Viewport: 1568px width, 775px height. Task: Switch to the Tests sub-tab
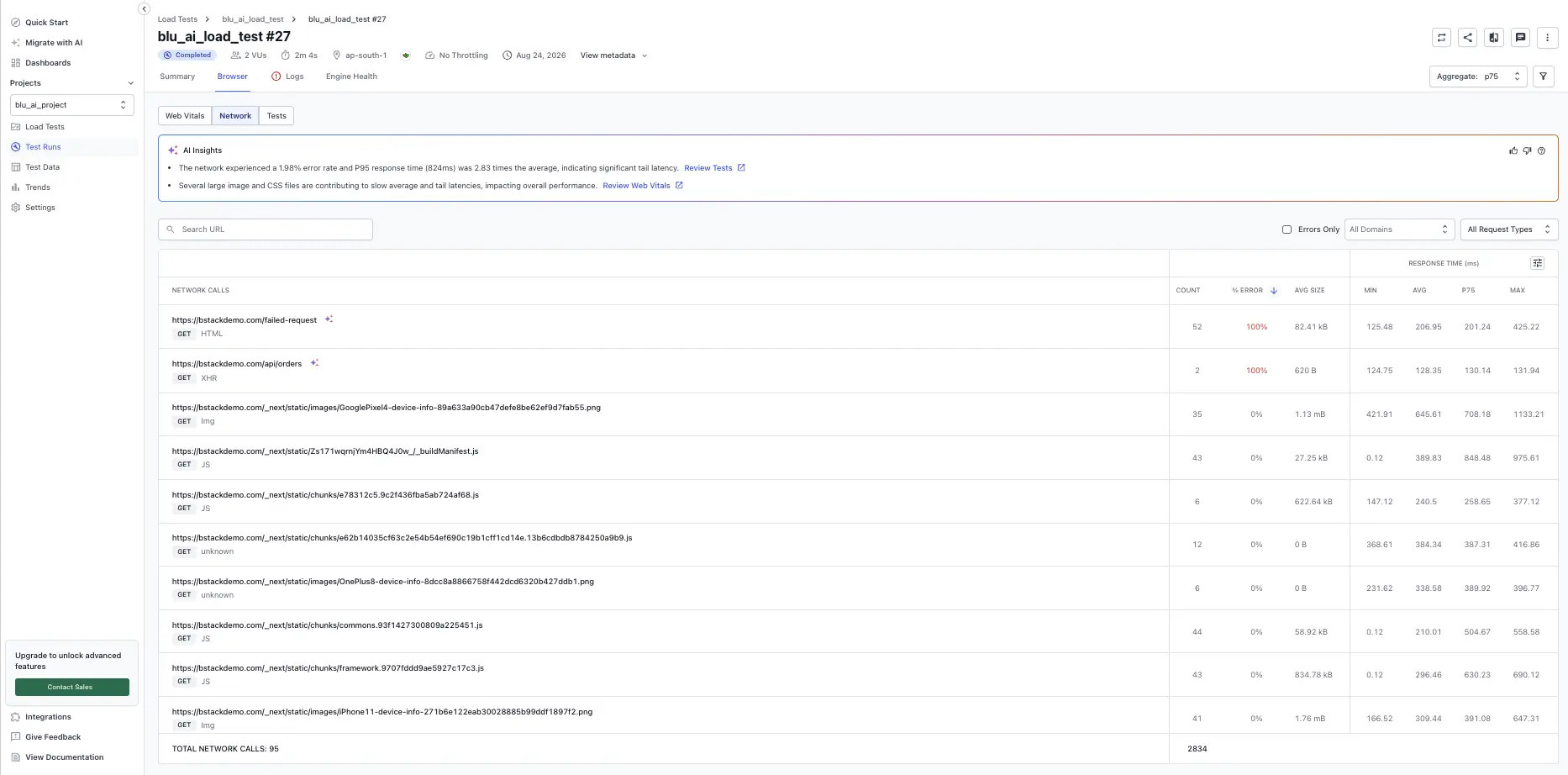(276, 116)
